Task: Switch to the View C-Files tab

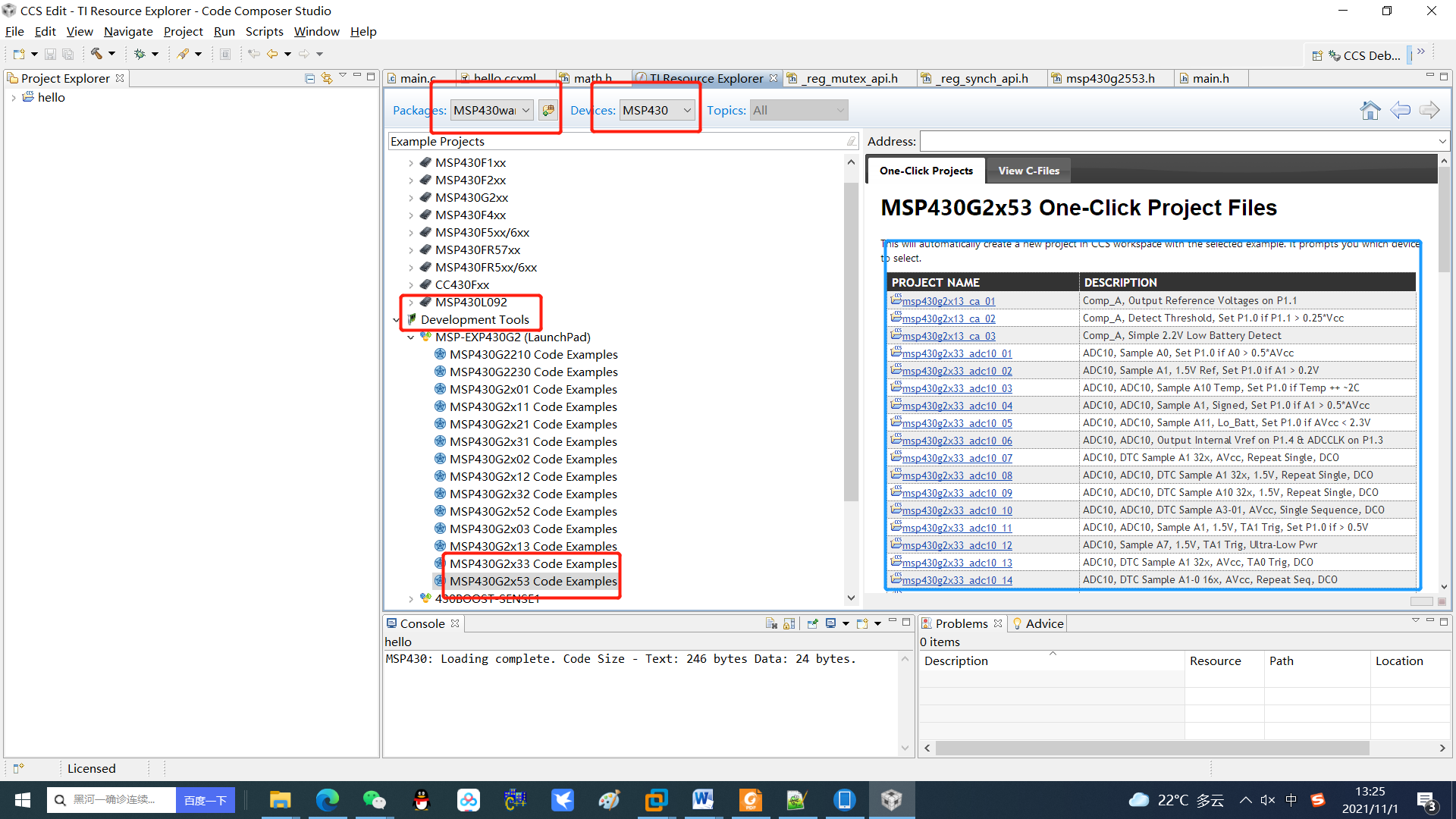Action: (x=1028, y=171)
